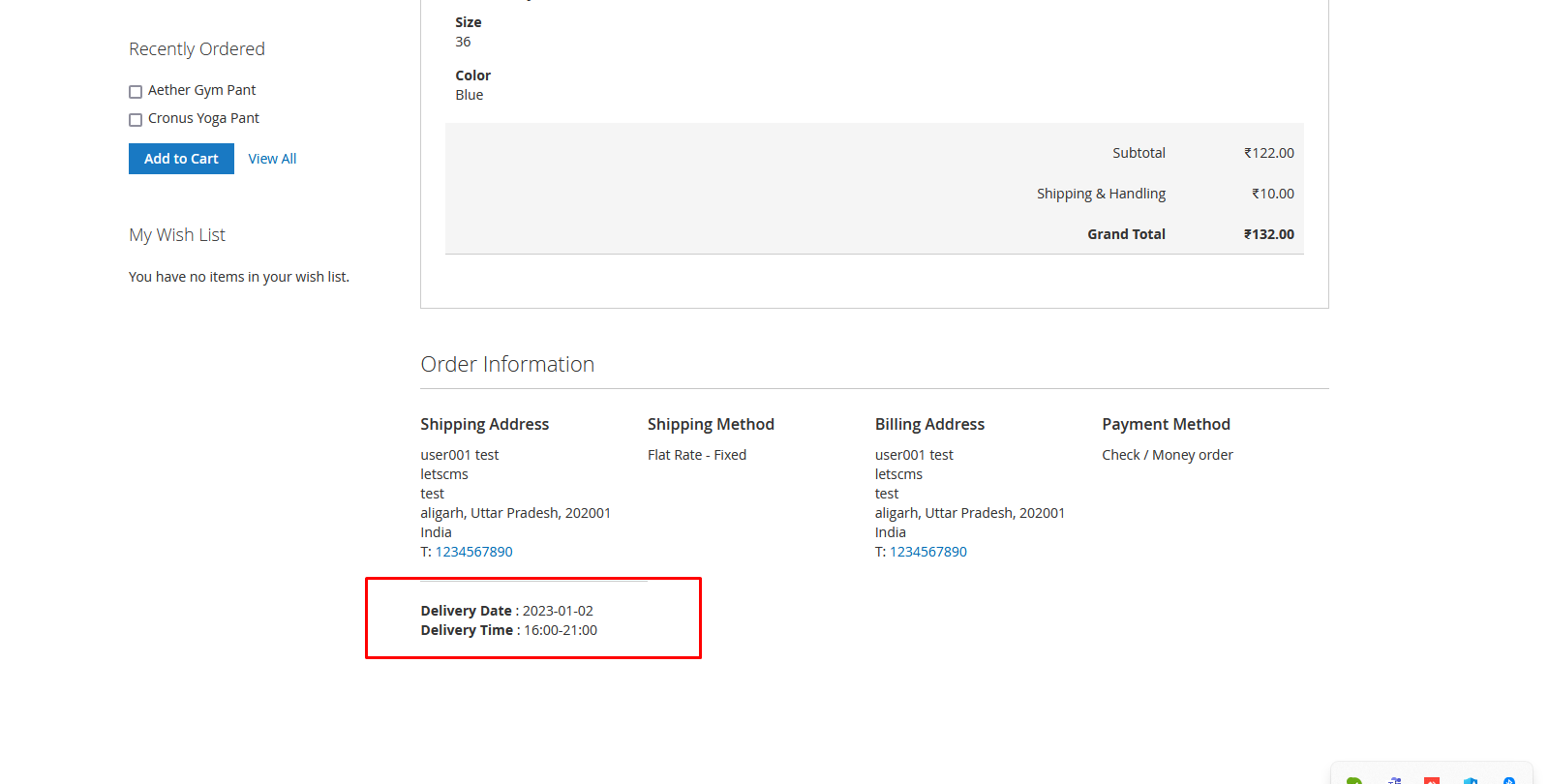Open Microsoft Teams tray icon

[x=1394, y=779]
